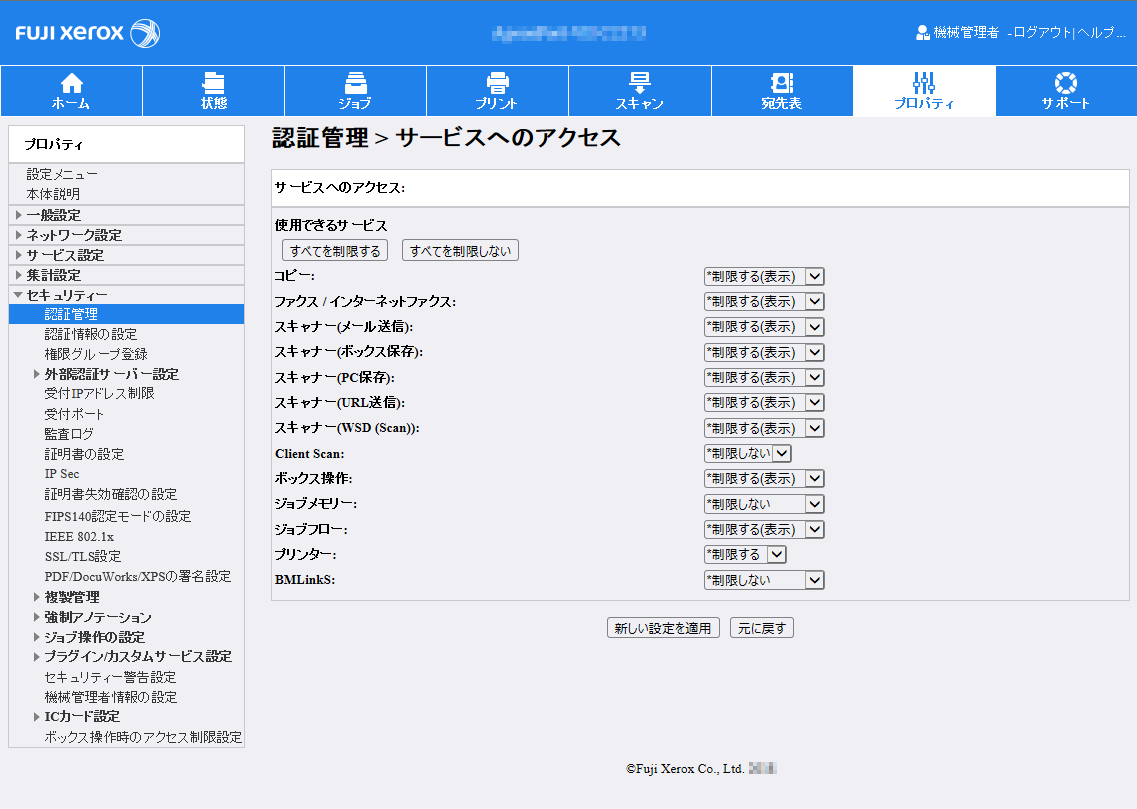Image resolution: width=1137 pixels, height=809 pixels.
Task: Click the 機械管理者 user icon
Action: 922,33
